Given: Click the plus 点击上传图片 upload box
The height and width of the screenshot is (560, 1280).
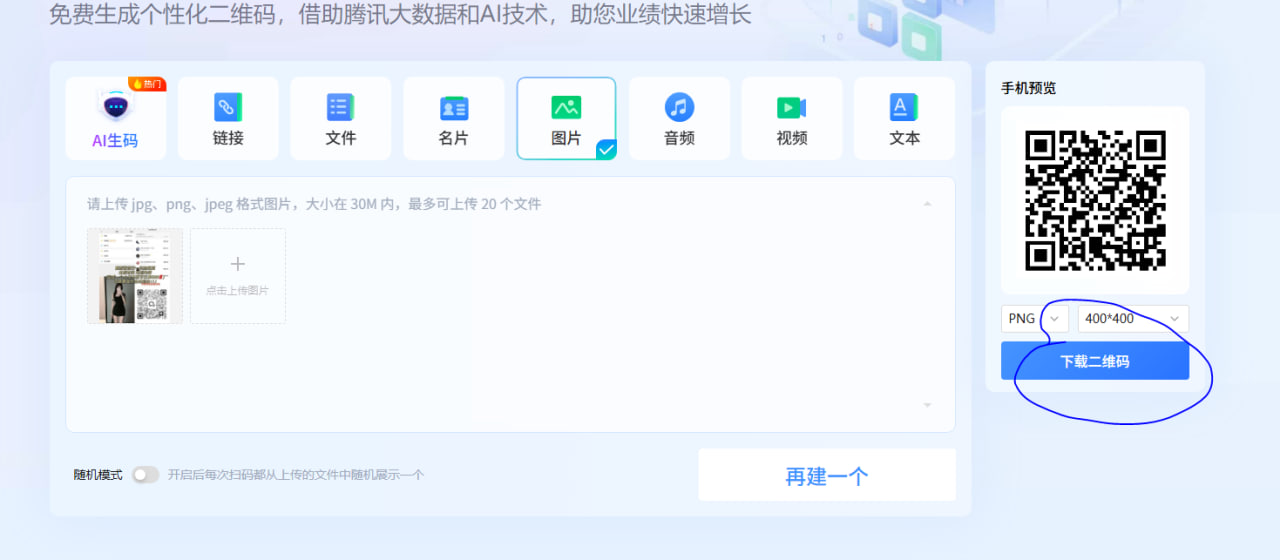Looking at the screenshot, I should (x=238, y=276).
